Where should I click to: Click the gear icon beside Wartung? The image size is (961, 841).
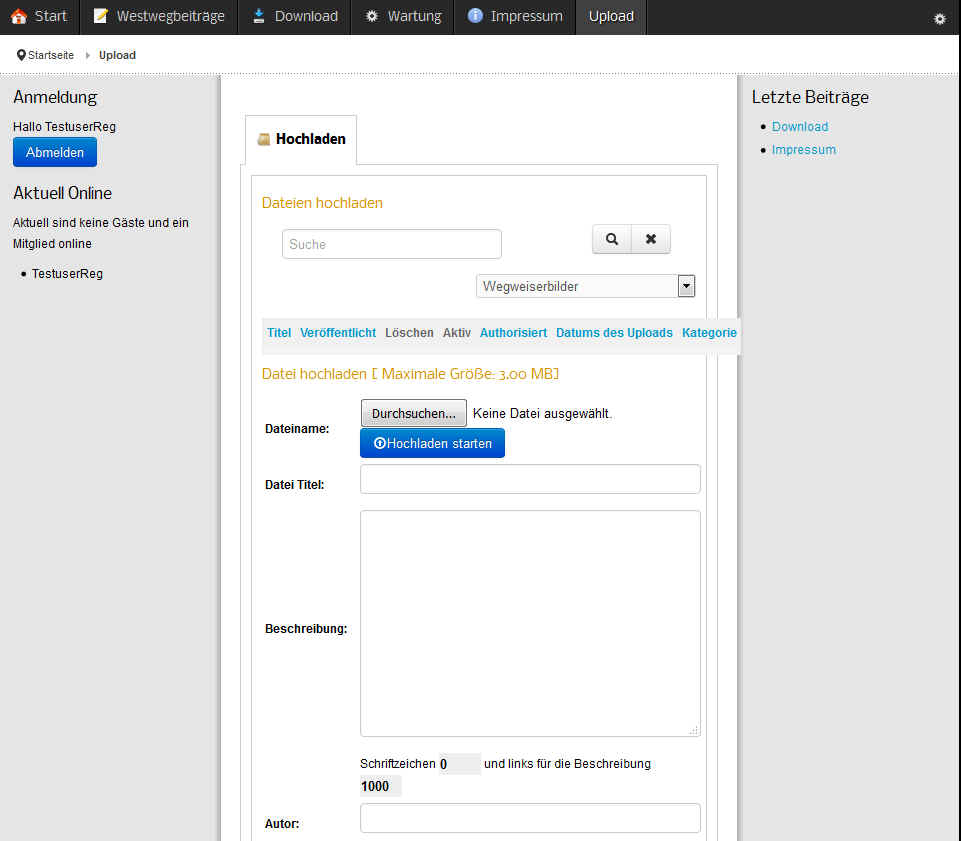pyautogui.click(x=372, y=16)
